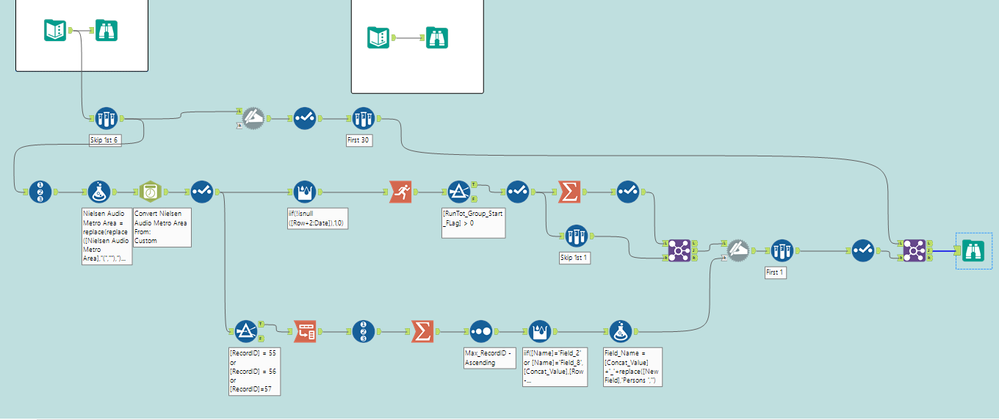The image size is (999, 420).
Task: Select the Transpose tool after the RecordID filter
Action: click(305, 331)
